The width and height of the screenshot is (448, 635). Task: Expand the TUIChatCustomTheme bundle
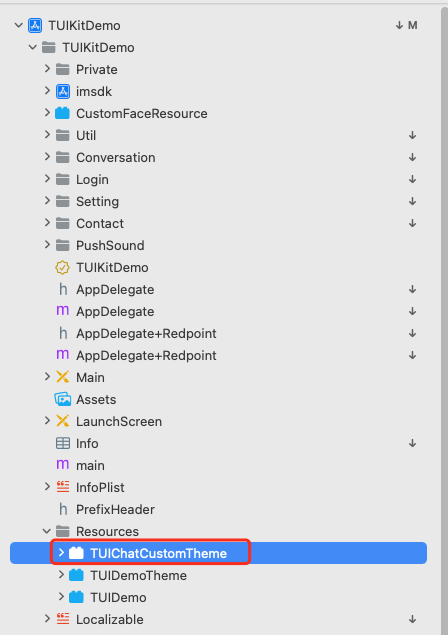tap(61, 552)
